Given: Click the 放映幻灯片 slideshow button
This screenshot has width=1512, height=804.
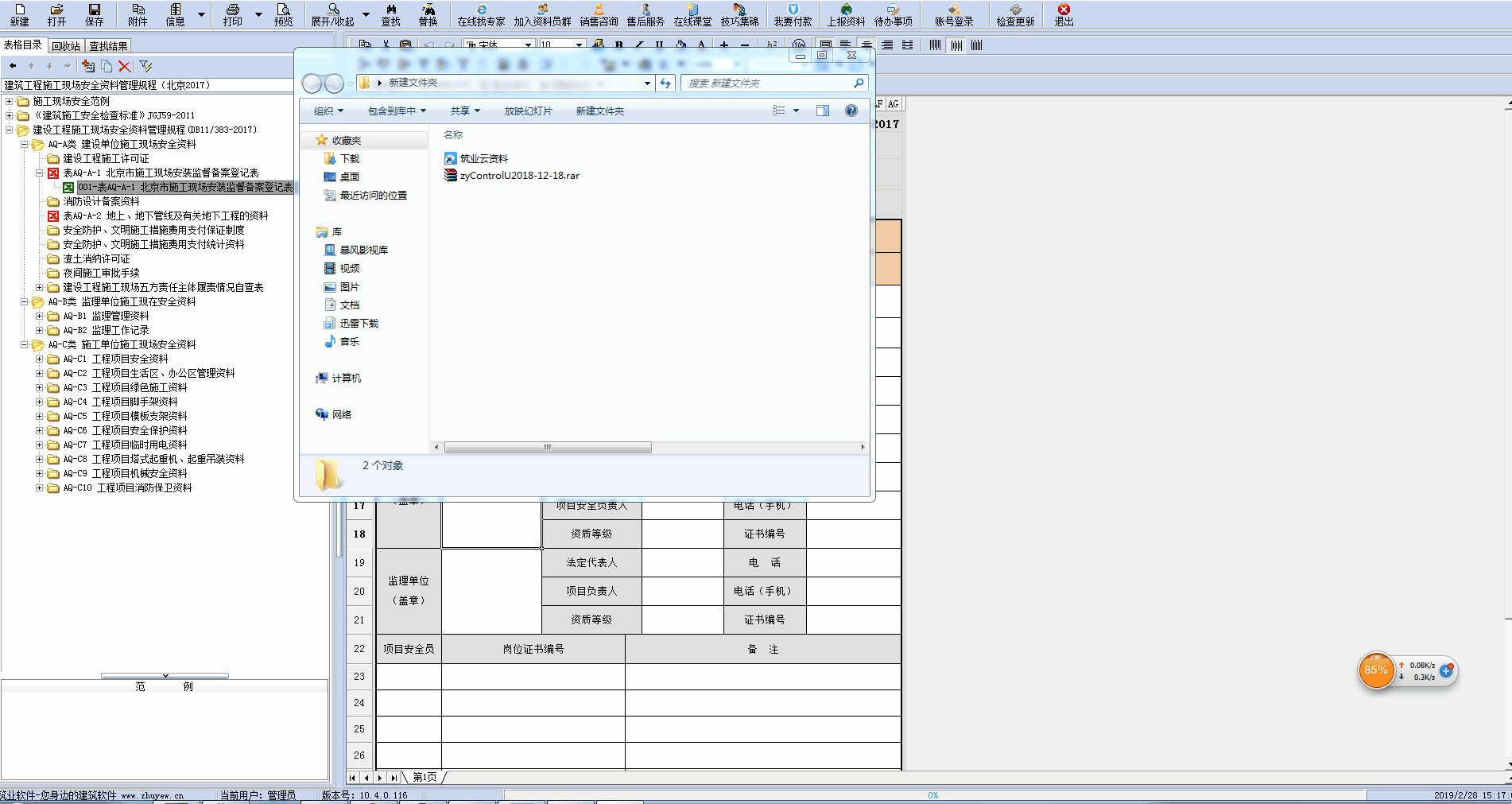Looking at the screenshot, I should 528,111.
